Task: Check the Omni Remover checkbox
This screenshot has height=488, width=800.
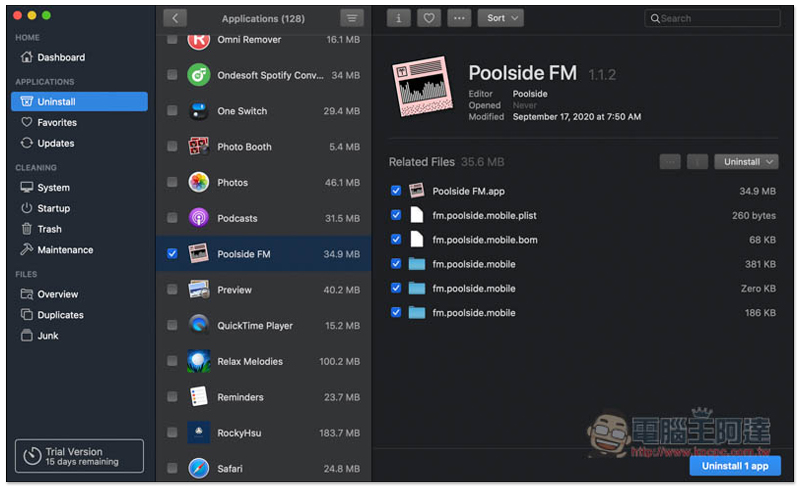Action: [x=172, y=39]
